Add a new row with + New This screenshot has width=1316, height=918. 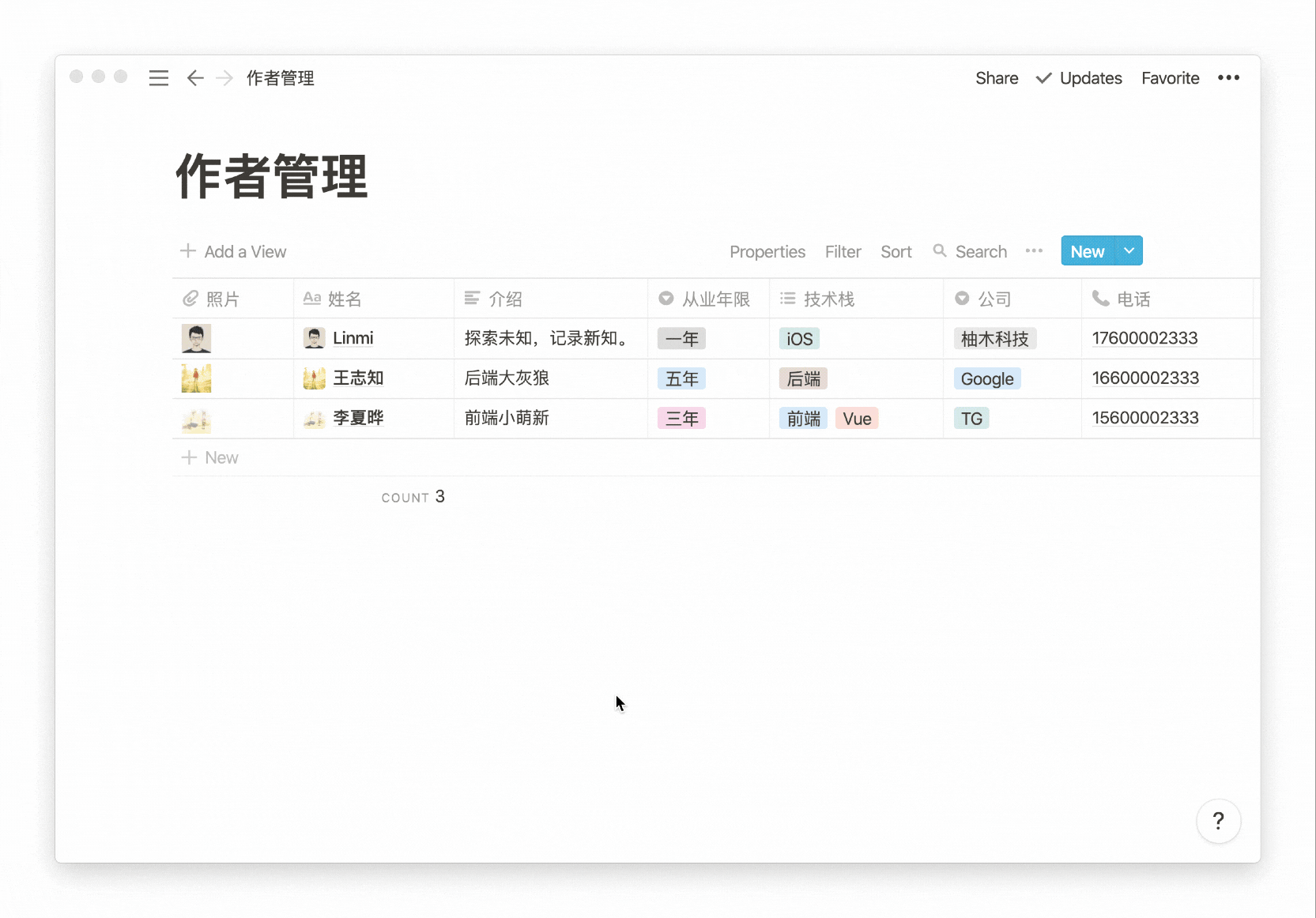point(210,457)
